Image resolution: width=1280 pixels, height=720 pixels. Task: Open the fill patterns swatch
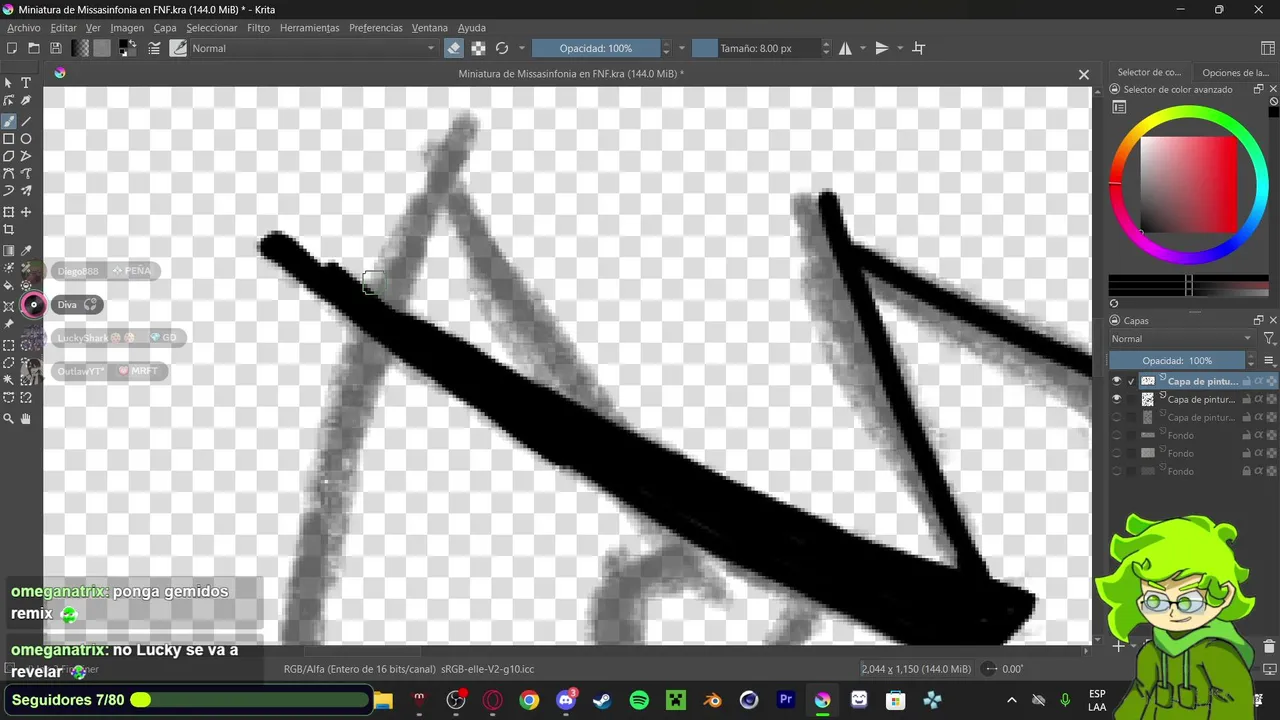click(x=102, y=48)
